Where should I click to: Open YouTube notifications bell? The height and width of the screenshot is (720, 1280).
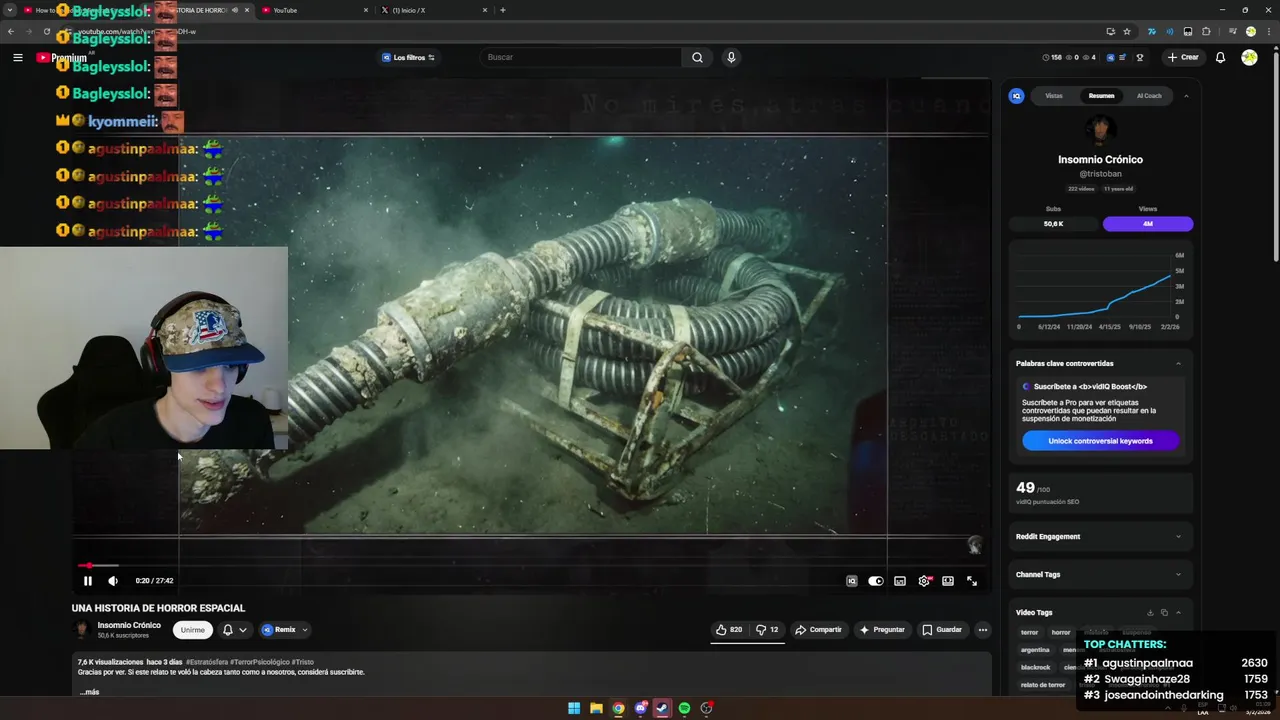(x=1220, y=57)
